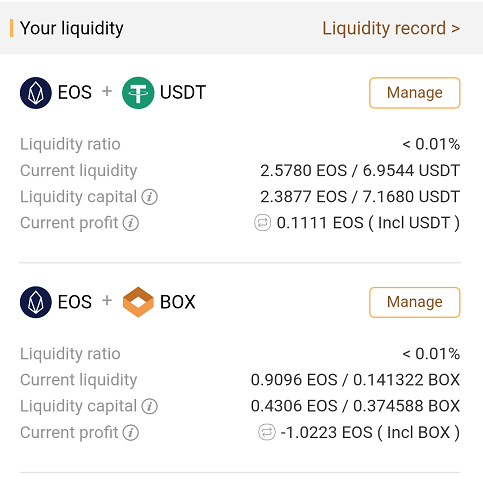Toggle profit currency swap for EOS/USDT

[262, 223]
